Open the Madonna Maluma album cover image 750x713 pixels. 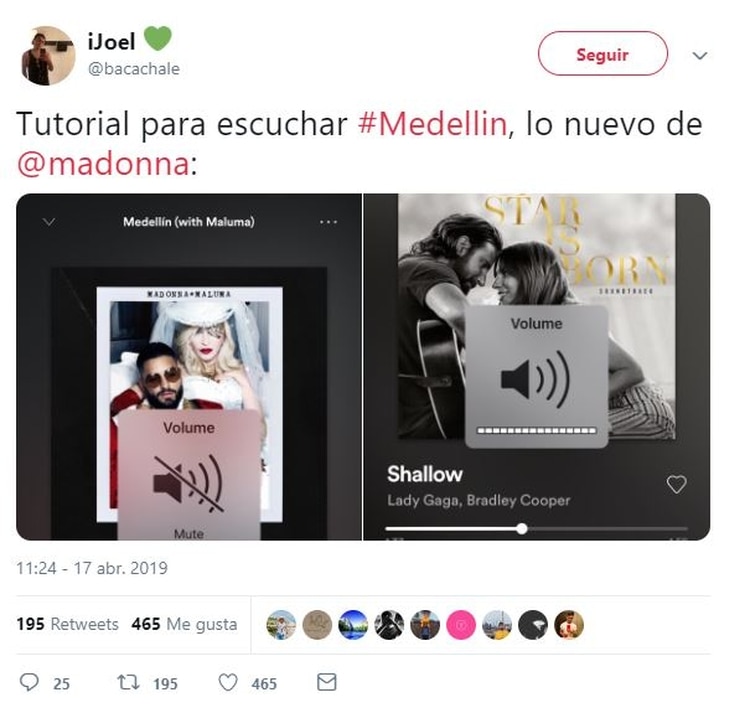click(189, 404)
